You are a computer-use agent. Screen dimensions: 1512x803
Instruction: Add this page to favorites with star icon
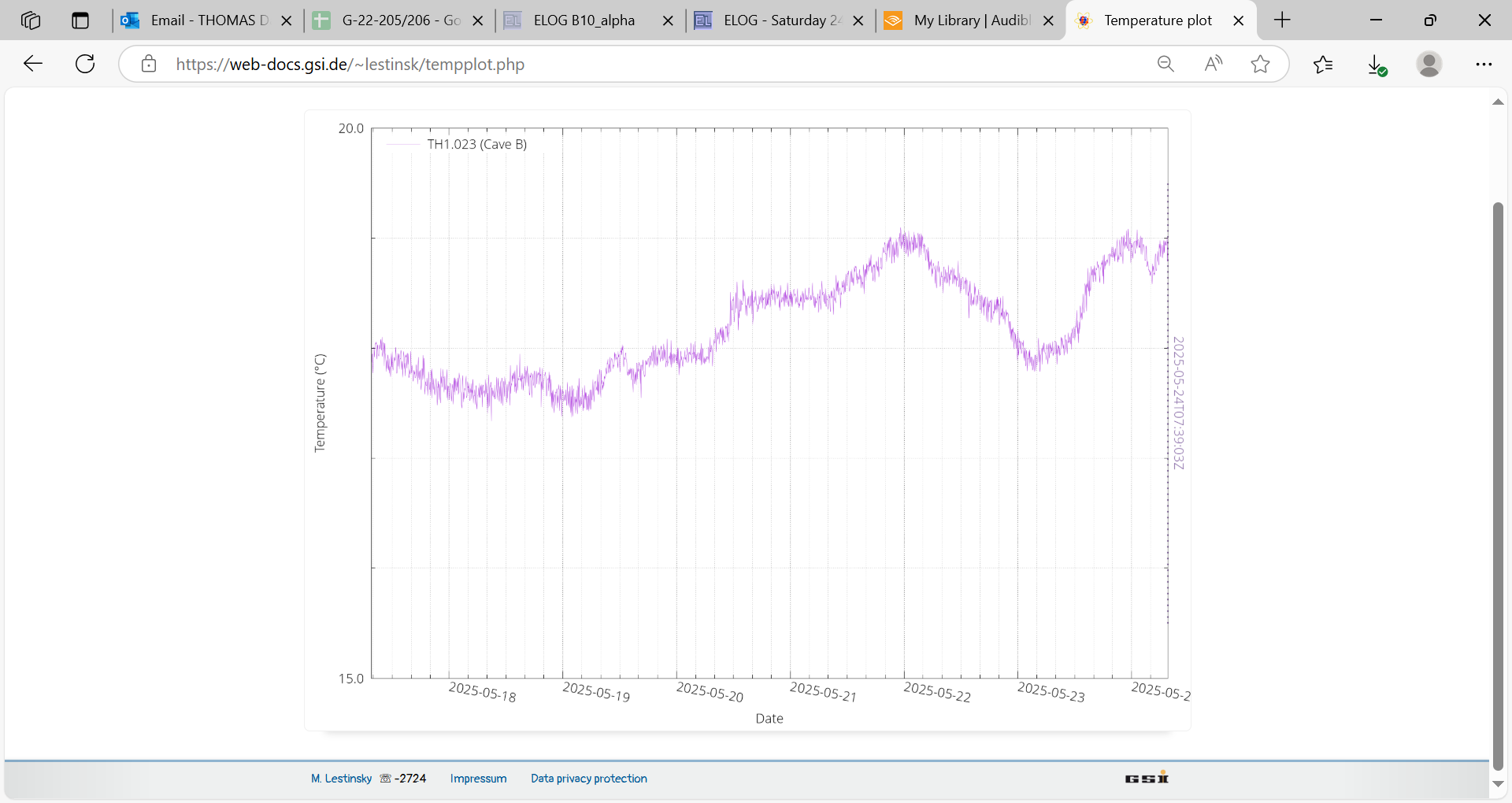(x=1260, y=64)
